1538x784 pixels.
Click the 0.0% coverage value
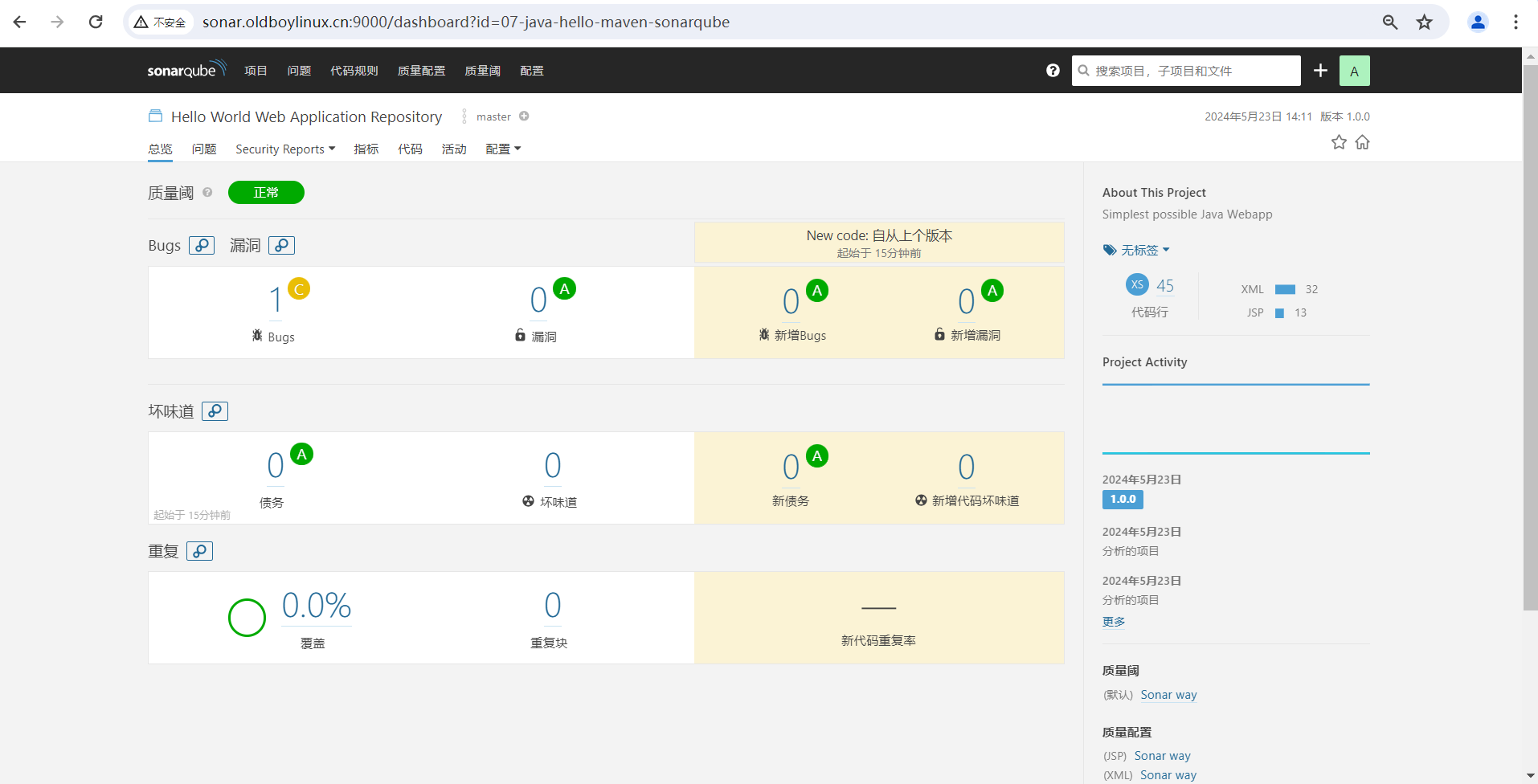(317, 606)
